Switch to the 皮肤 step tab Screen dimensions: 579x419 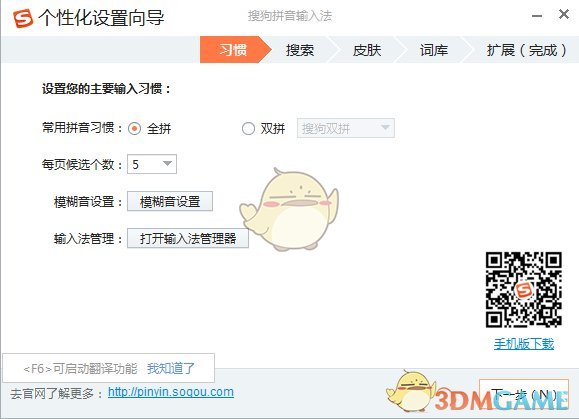click(x=367, y=50)
